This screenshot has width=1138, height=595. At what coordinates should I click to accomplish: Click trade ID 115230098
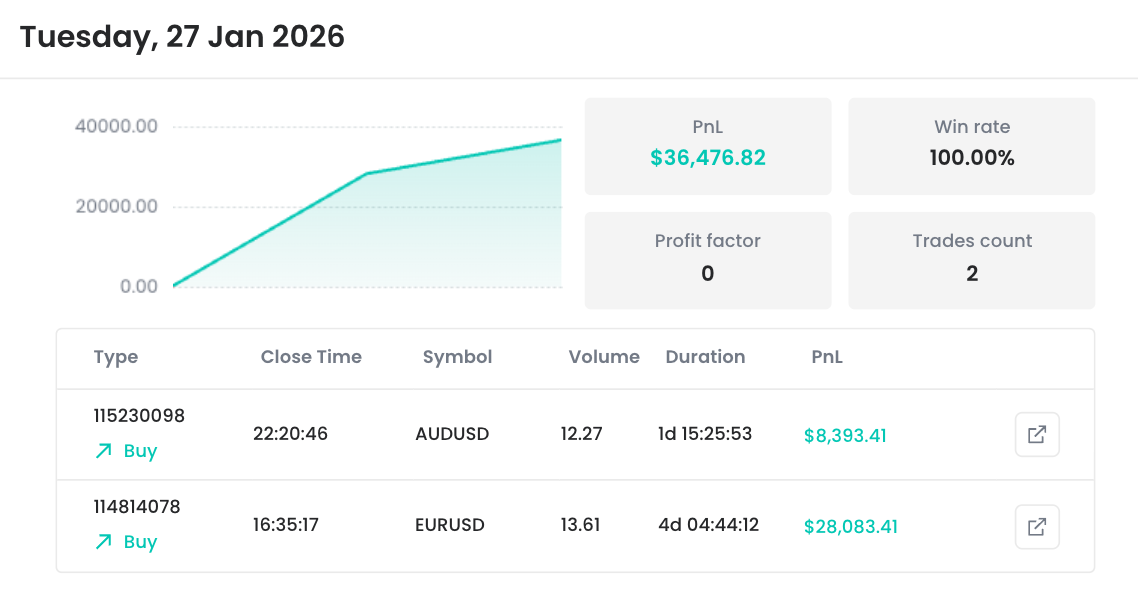click(x=139, y=416)
